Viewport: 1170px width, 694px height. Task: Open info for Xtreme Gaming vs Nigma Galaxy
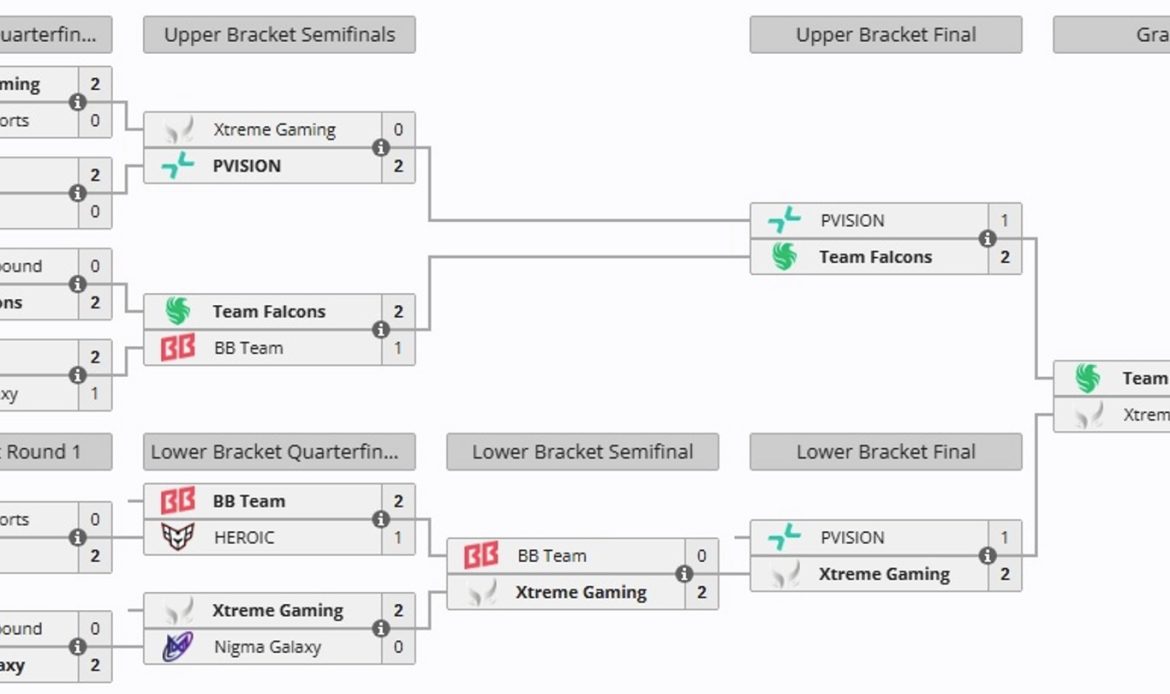[380, 629]
